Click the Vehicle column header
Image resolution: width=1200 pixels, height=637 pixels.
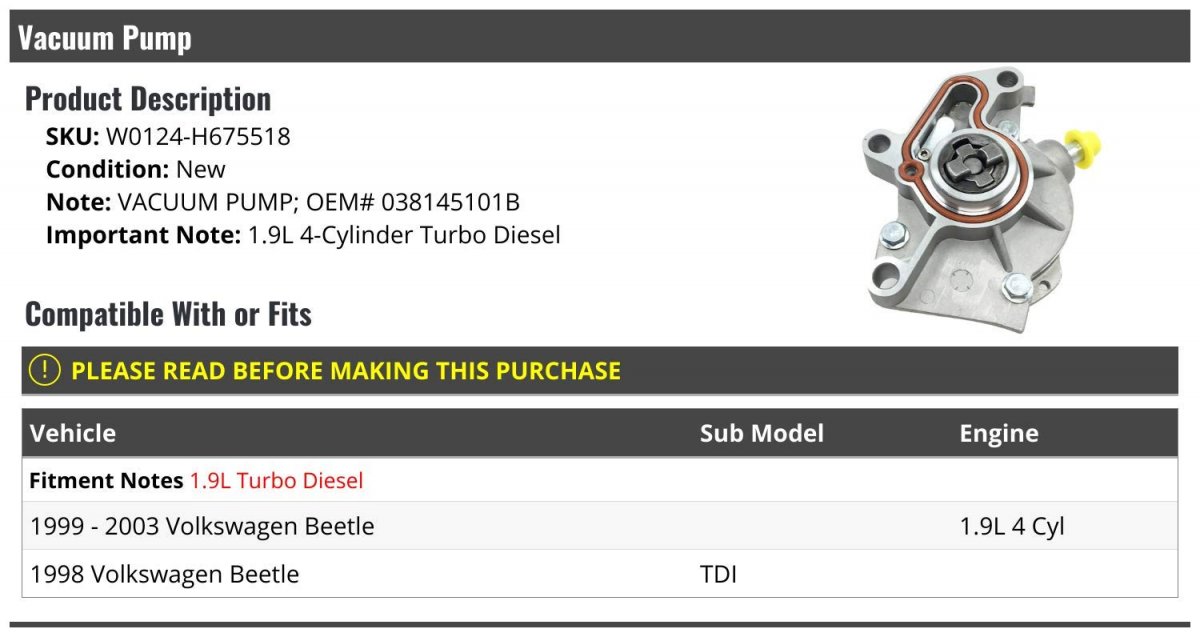(73, 433)
